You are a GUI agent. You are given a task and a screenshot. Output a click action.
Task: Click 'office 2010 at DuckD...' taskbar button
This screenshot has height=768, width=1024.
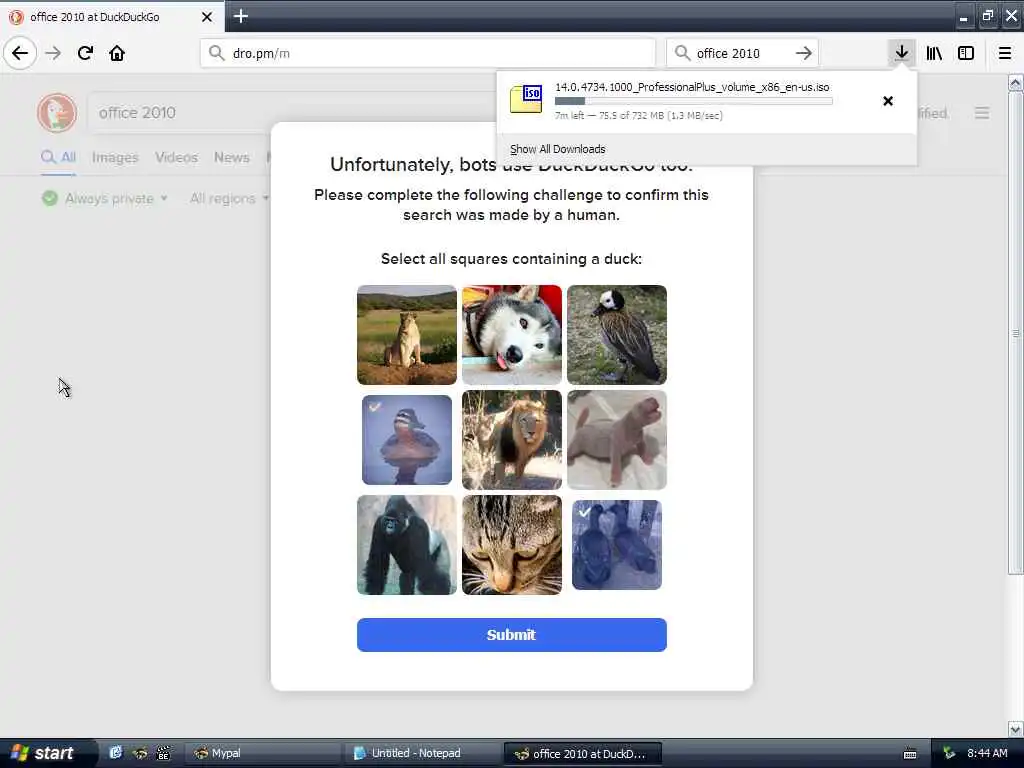point(583,754)
